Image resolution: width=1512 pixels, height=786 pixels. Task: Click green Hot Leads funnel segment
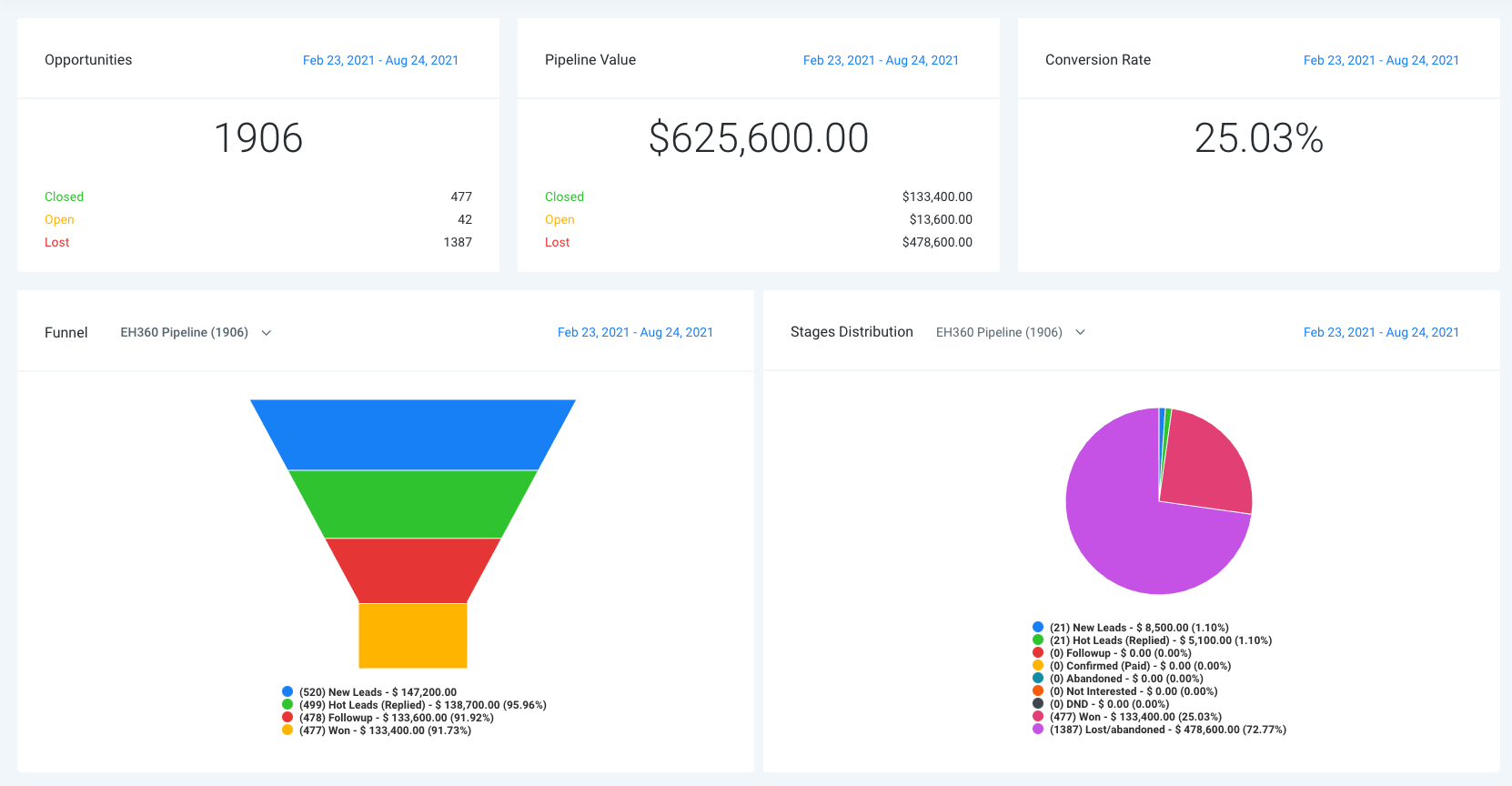point(413,503)
